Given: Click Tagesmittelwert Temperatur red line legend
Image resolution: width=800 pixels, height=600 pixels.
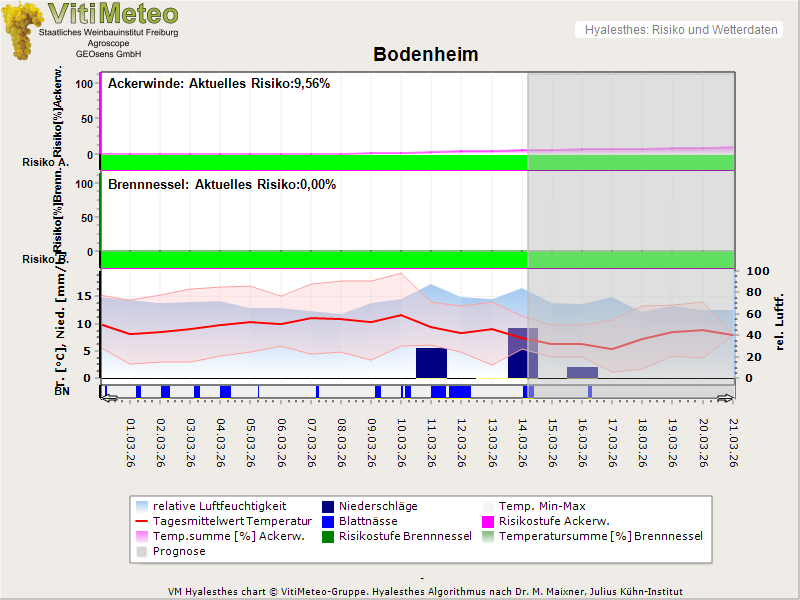Looking at the screenshot, I should click(x=141, y=522).
